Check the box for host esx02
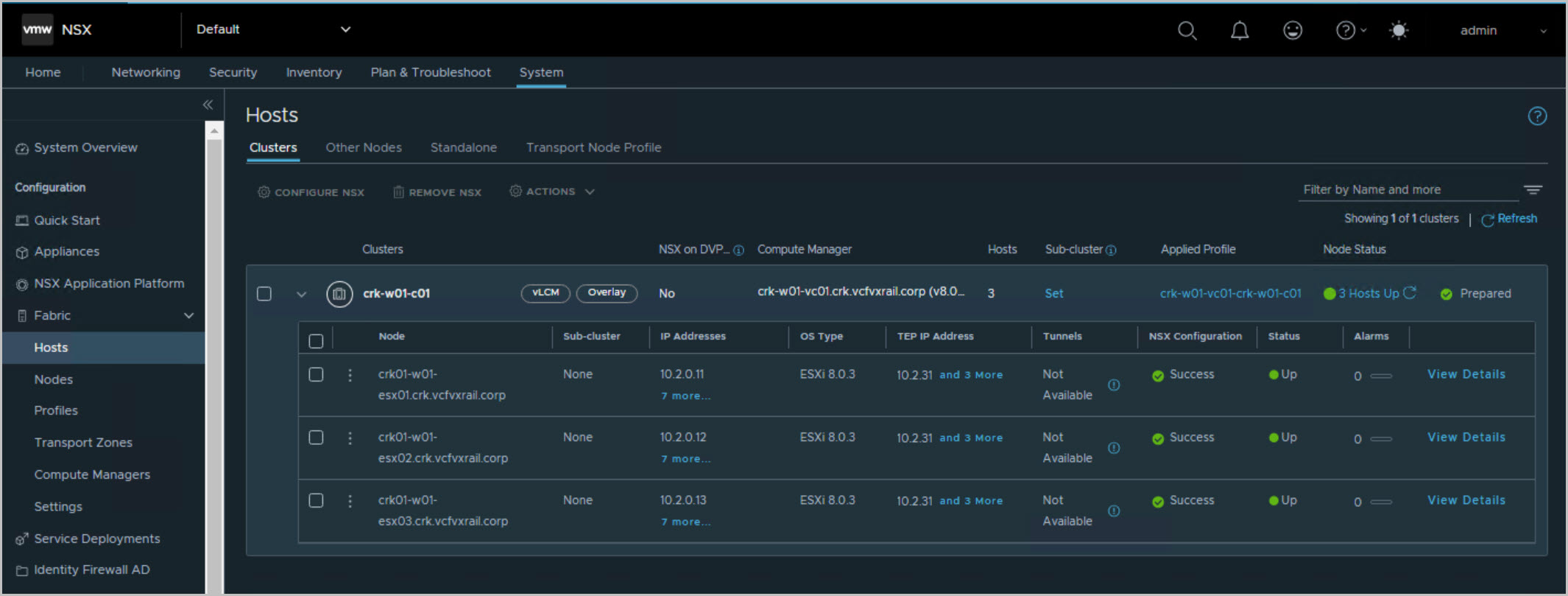 tap(316, 438)
